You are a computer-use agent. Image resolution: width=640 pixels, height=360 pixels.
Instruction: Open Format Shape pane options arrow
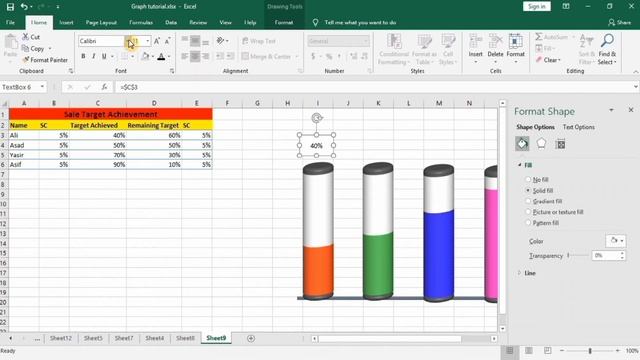coord(611,110)
